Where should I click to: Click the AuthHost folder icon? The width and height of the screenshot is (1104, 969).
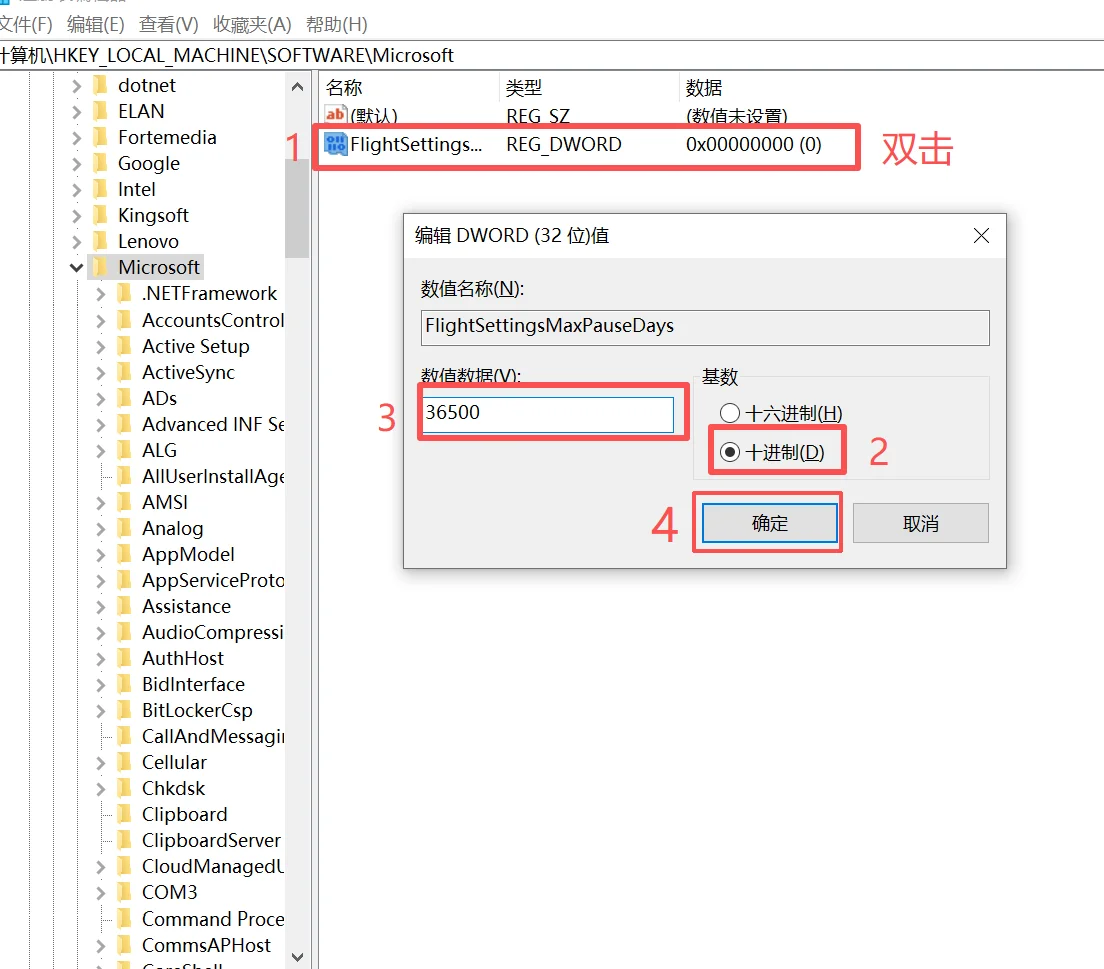[x=125, y=659]
